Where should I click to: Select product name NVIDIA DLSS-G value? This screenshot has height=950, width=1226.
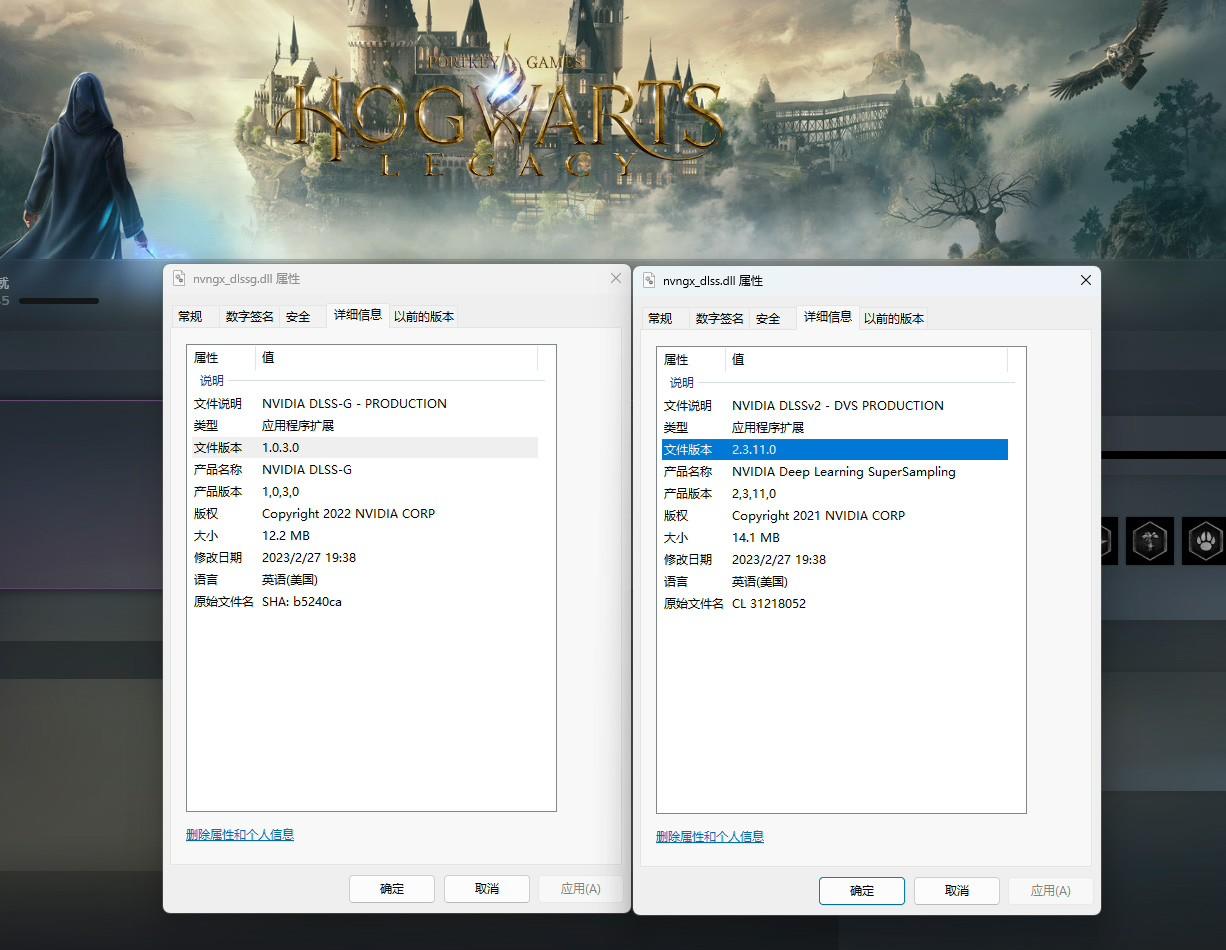click(x=307, y=469)
